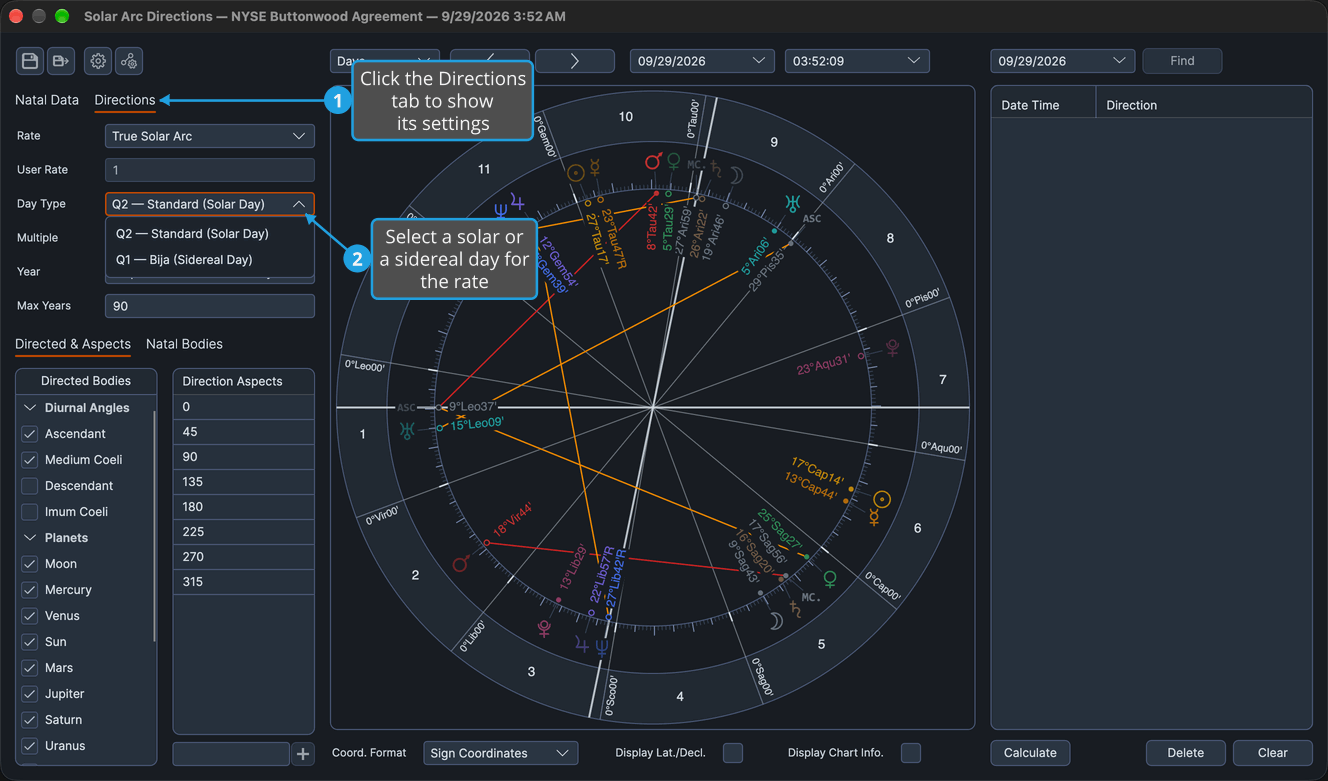Click the new aspect input field

click(231, 753)
